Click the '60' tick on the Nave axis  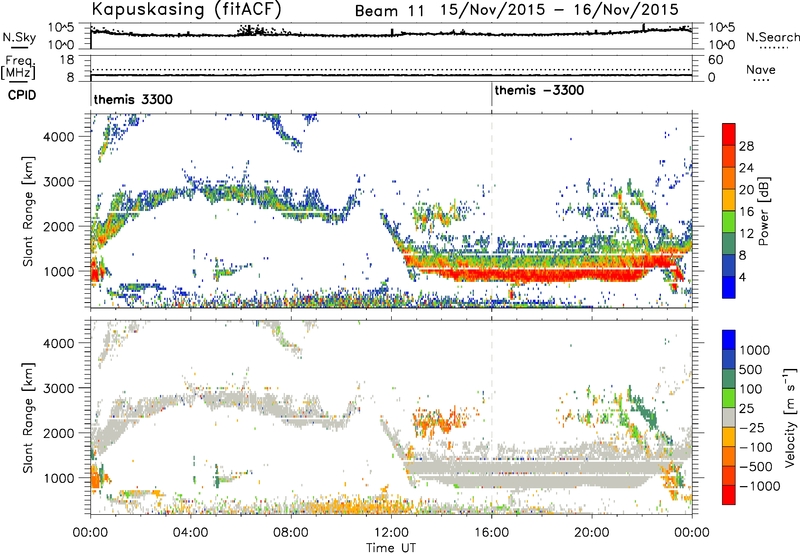[x=715, y=60]
